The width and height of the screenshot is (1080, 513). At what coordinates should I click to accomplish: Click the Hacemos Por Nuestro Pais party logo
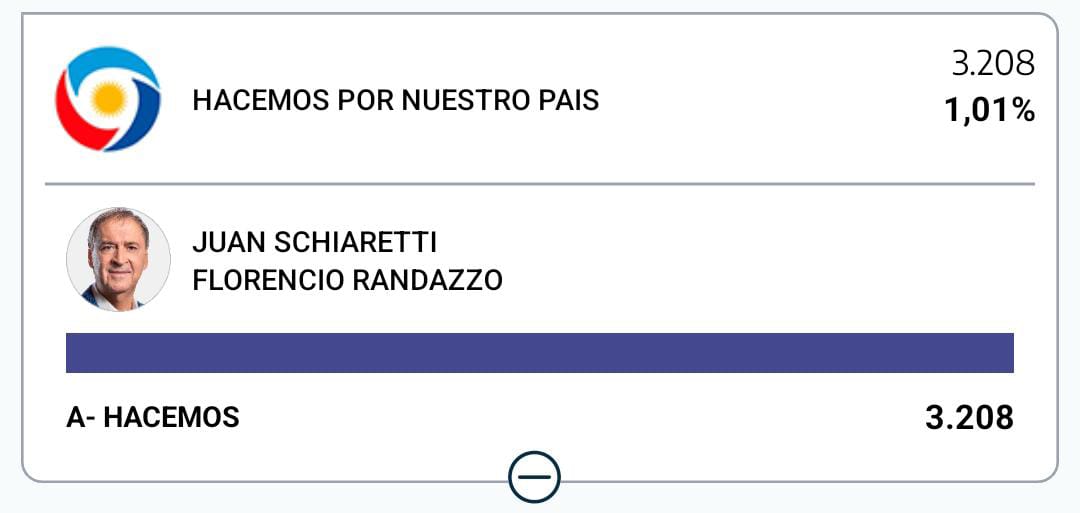pos(107,99)
